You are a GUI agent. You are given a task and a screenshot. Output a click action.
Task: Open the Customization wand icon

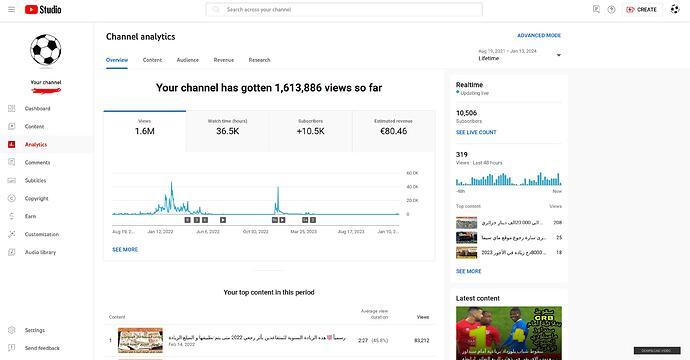click(12, 234)
